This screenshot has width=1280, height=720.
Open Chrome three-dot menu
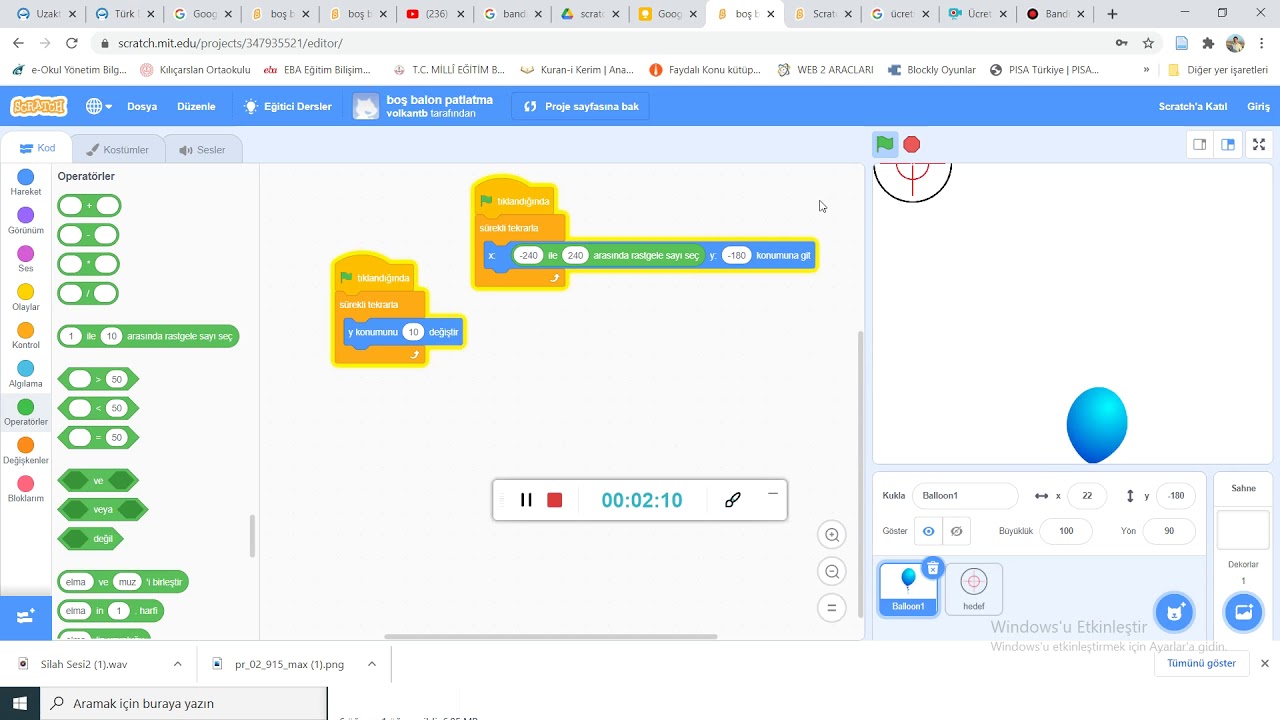(1262, 43)
